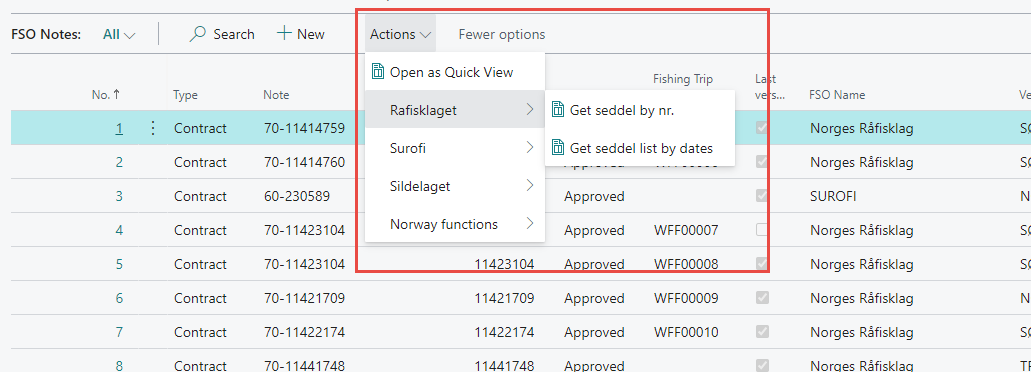The height and width of the screenshot is (372, 1031).
Task: Open the All filter dropdown
Action: (119, 34)
